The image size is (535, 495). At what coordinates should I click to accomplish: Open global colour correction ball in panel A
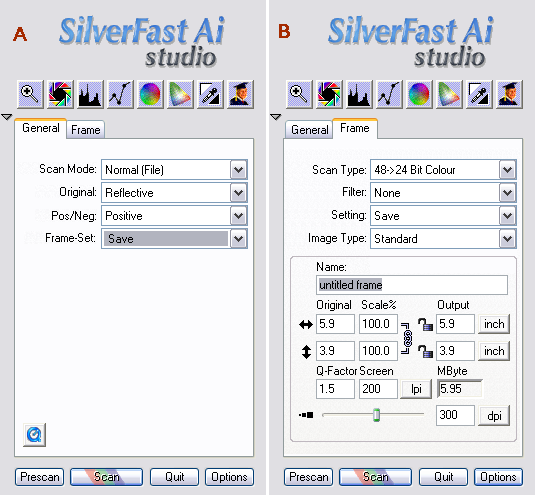tap(150, 94)
